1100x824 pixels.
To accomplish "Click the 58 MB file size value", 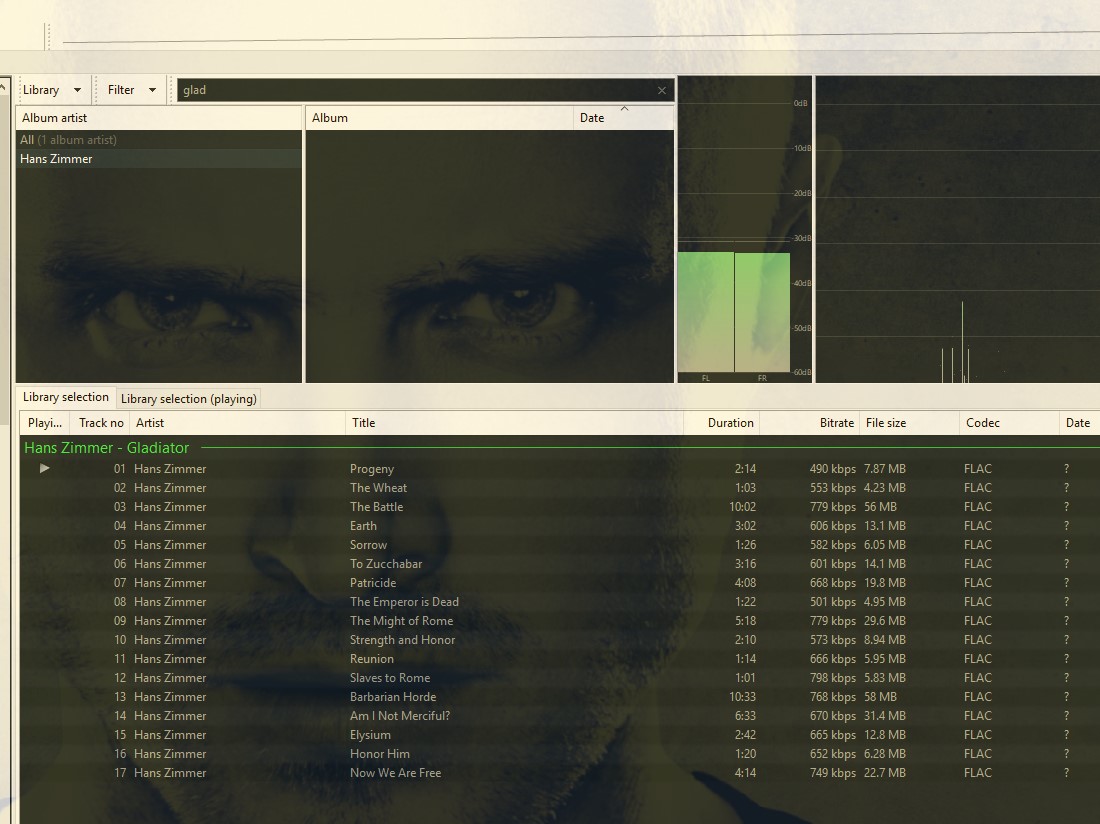I will (x=880, y=696).
